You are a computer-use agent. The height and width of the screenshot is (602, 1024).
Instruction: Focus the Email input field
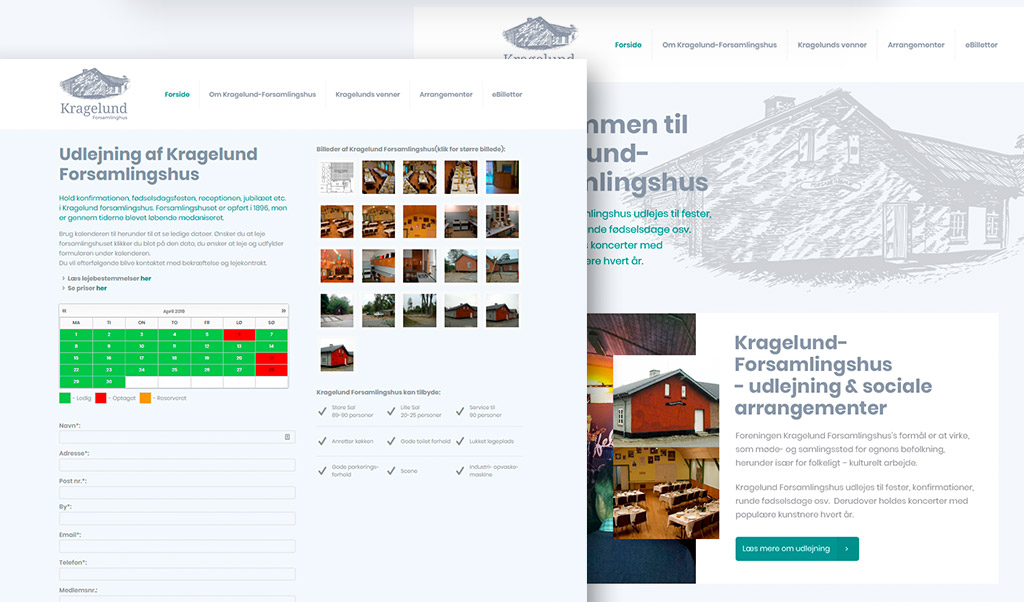177,546
